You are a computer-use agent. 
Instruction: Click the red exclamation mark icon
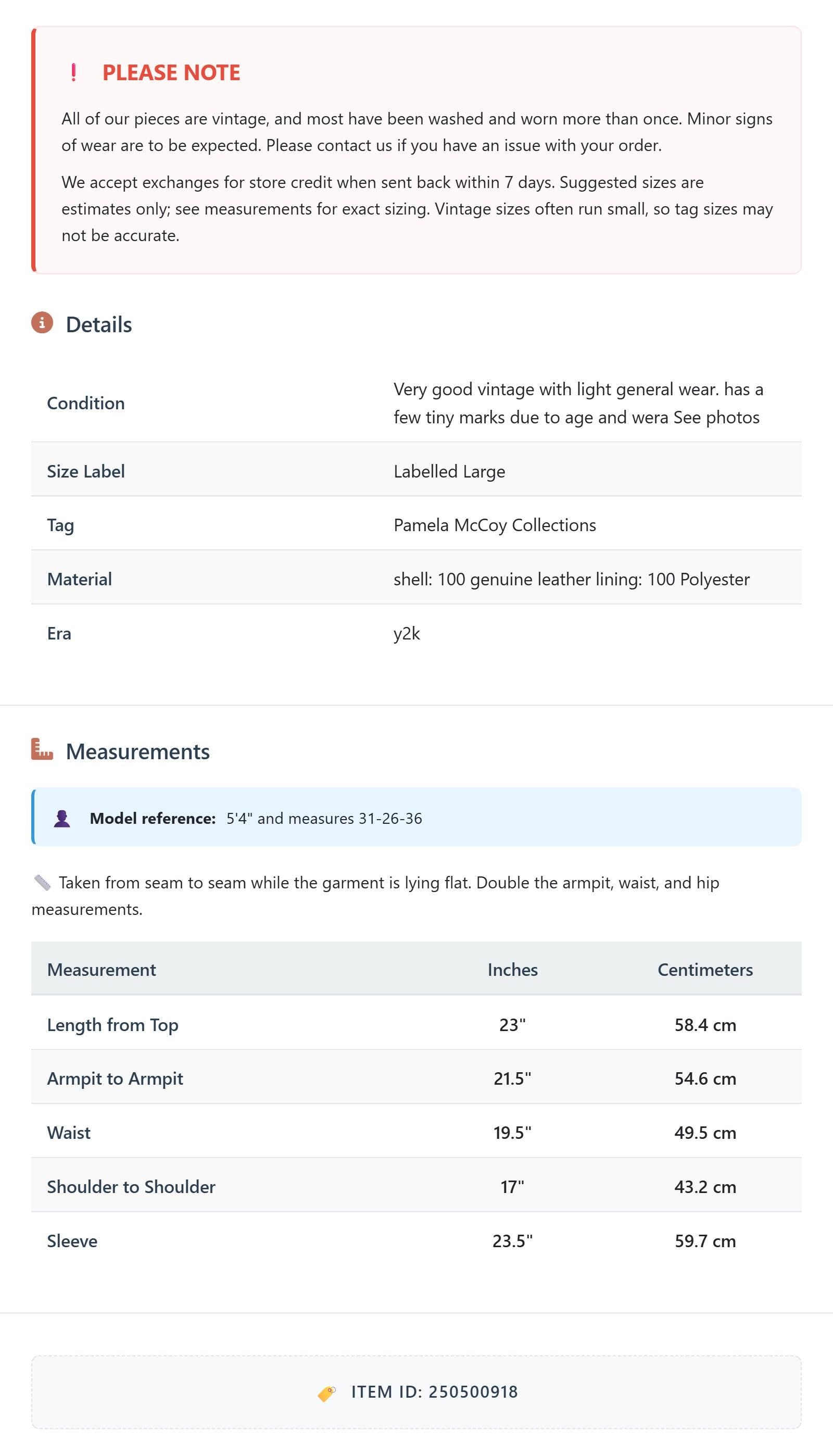pyautogui.click(x=73, y=73)
